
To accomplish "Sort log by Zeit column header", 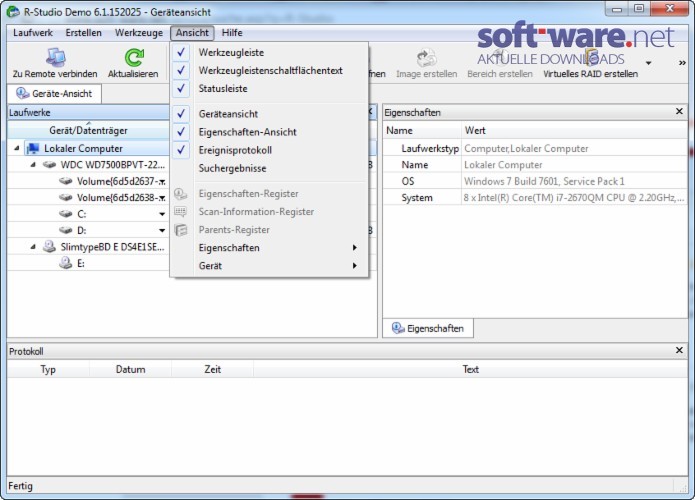I will pyautogui.click(x=212, y=369).
